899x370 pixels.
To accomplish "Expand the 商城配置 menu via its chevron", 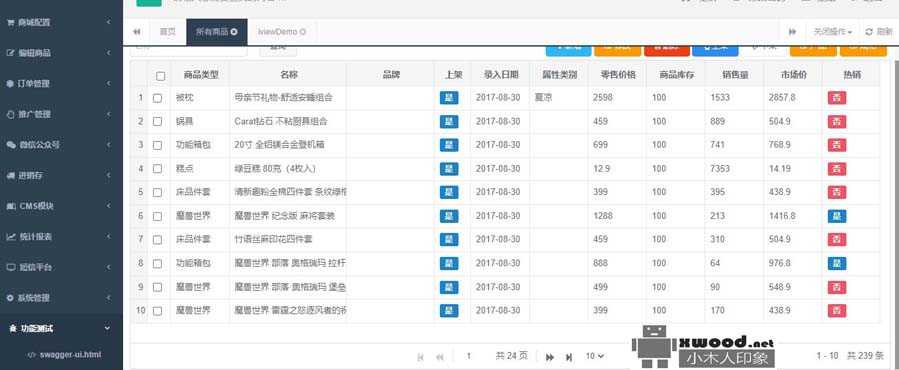I will click(108, 22).
